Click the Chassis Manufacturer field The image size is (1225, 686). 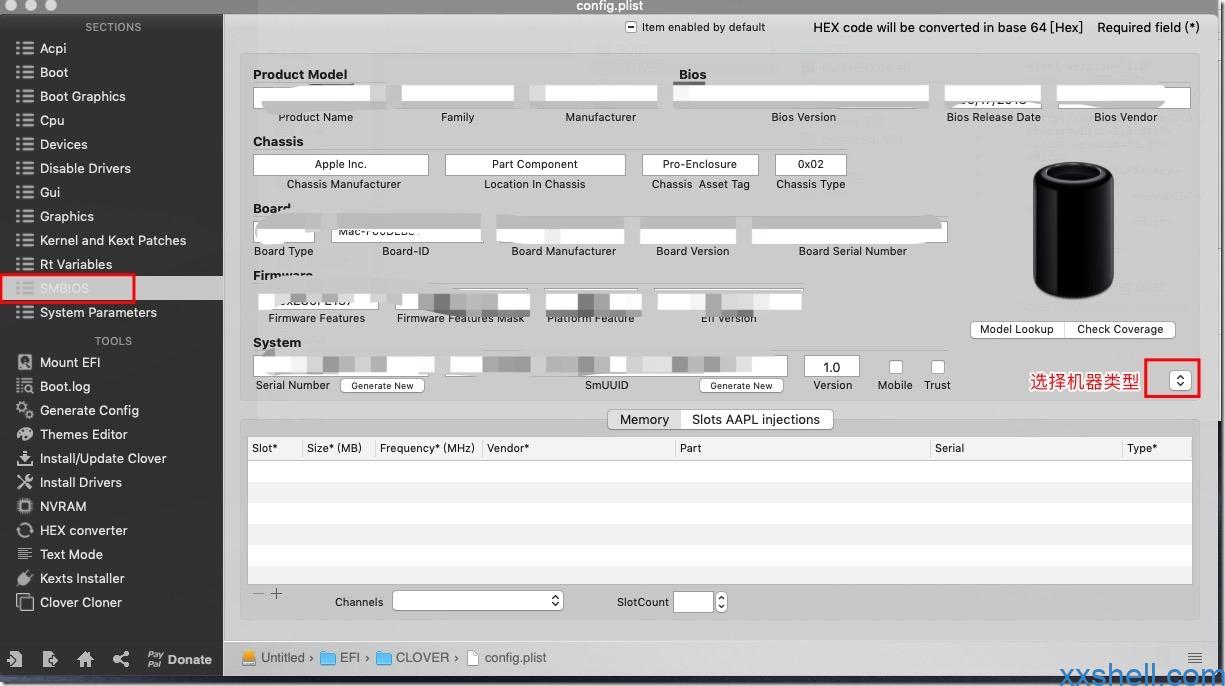point(341,164)
